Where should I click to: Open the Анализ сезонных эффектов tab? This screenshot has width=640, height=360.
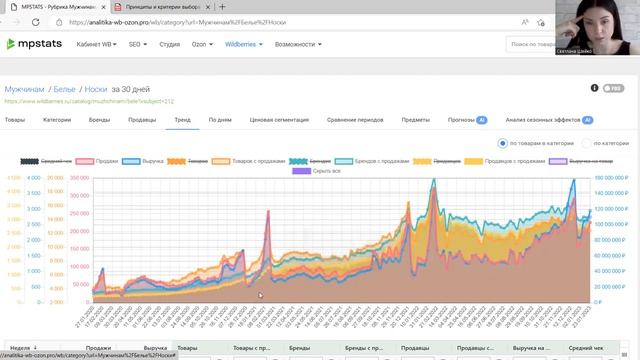coord(543,120)
